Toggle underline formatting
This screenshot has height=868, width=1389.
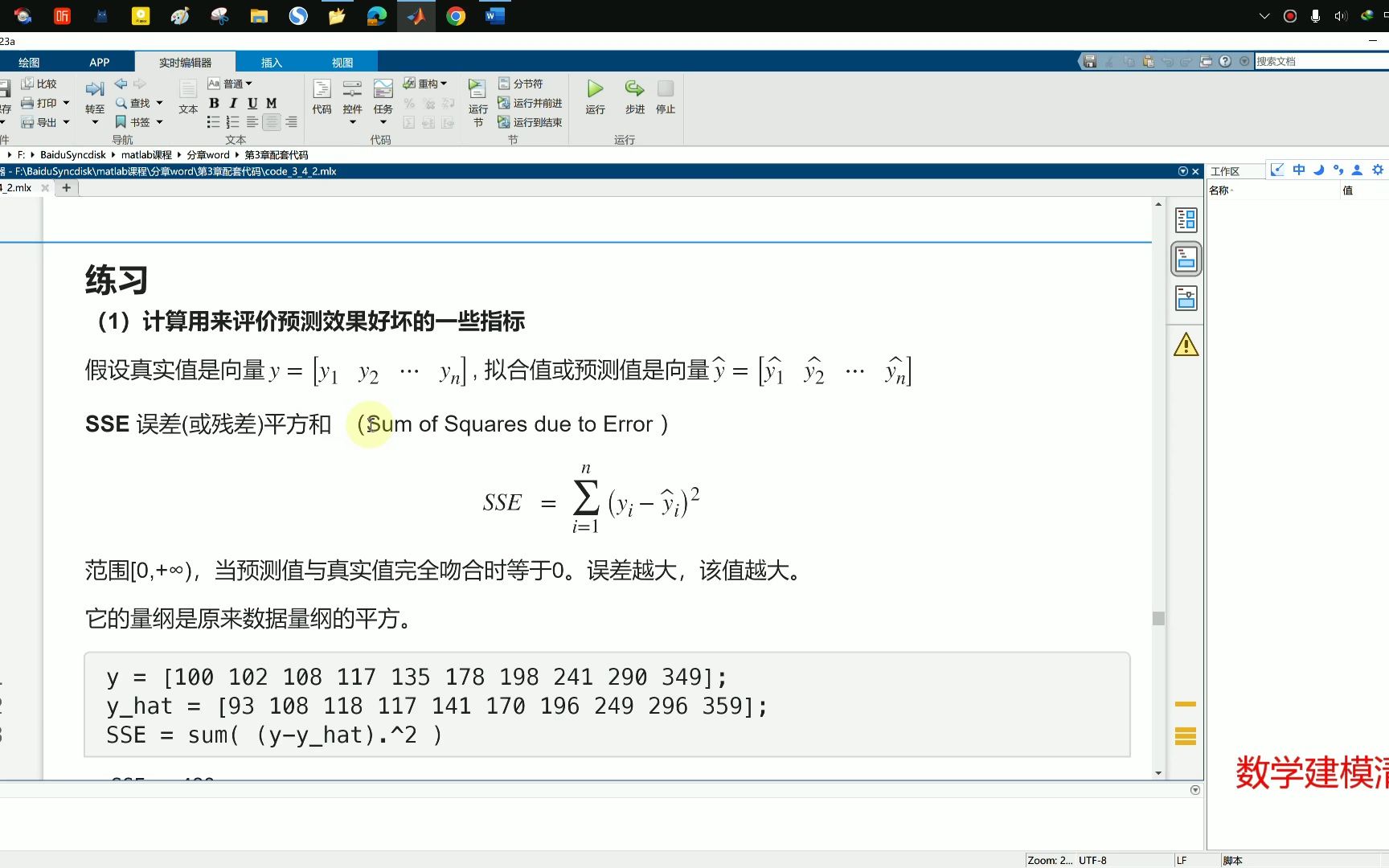[252, 103]
